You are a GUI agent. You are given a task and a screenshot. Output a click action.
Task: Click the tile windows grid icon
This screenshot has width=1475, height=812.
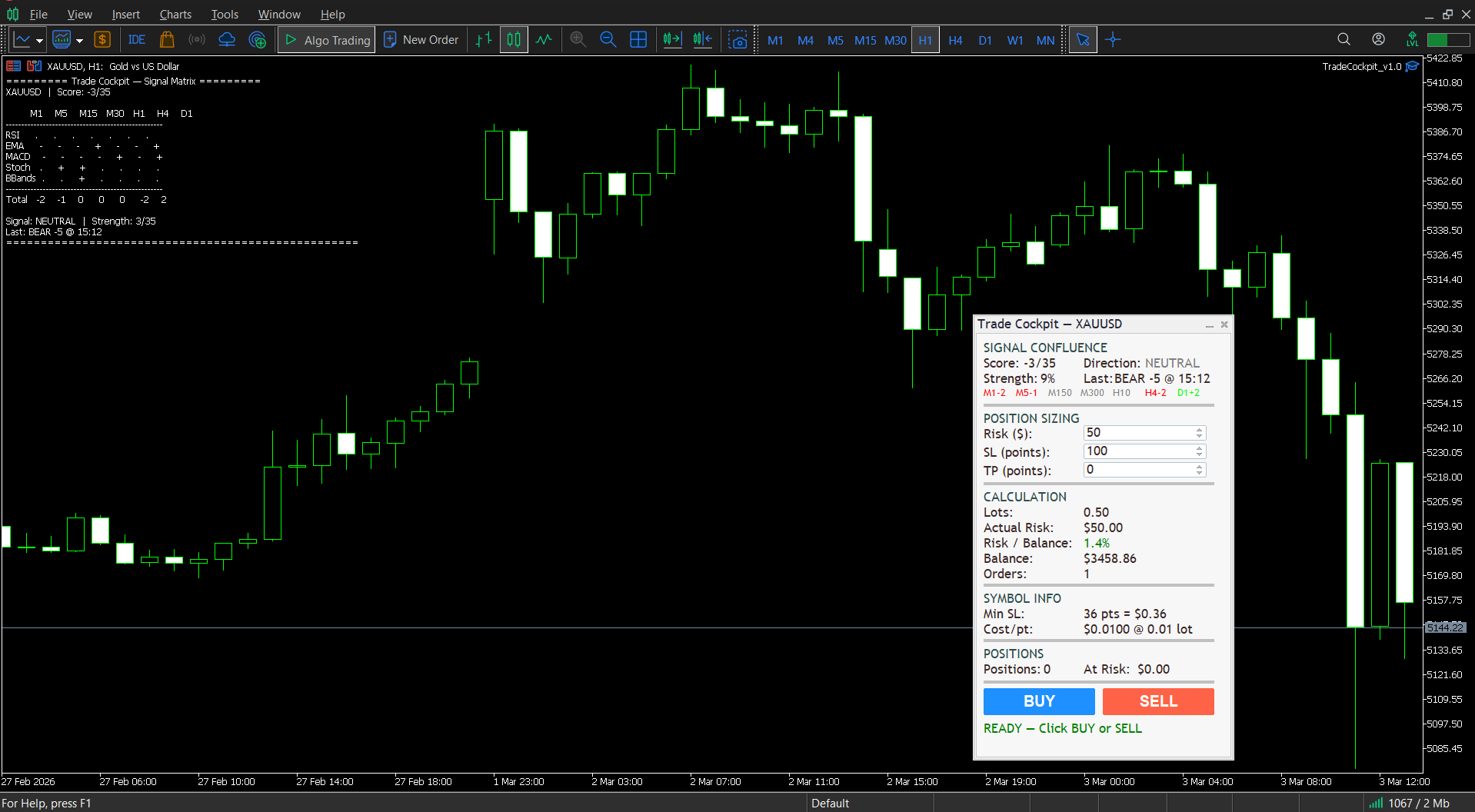(x=638, y=40)
